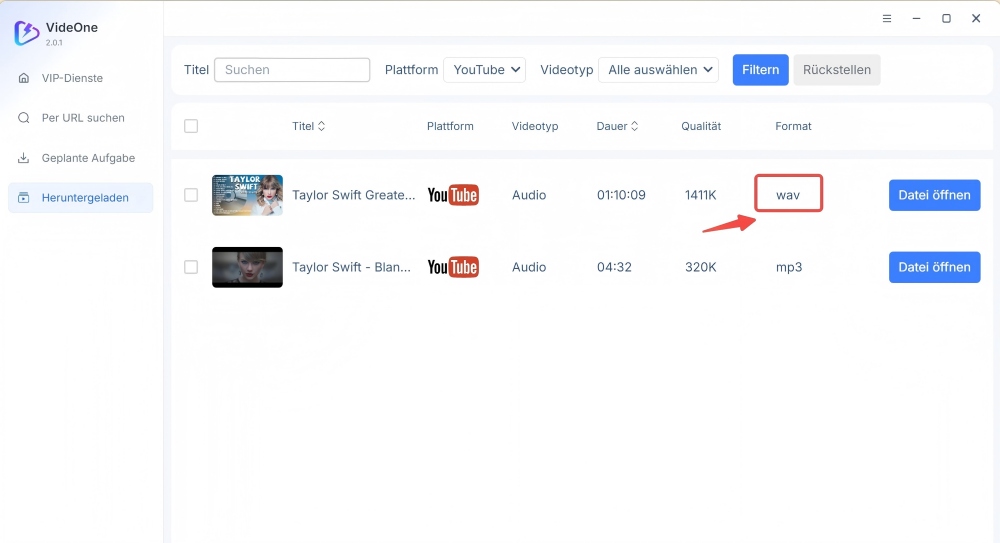The width and height of the screenshot is (1000, 543).
Task: Click Audio type in 320K row
Action: tap(529, 267)
